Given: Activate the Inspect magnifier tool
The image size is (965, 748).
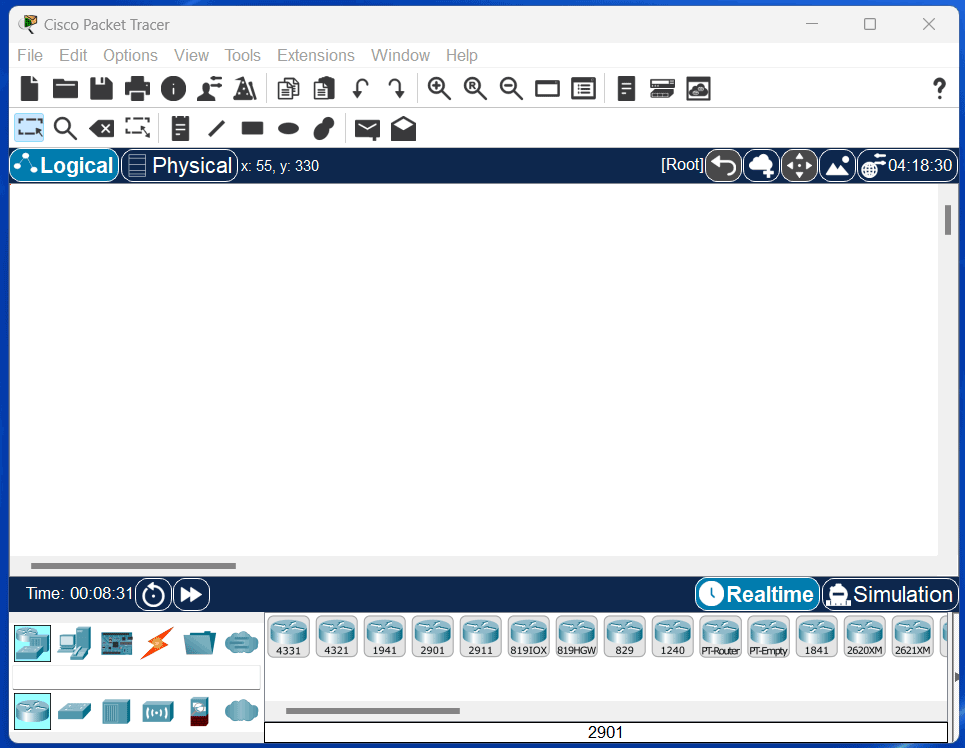Looking at the screenshot, I should (65, 129).
